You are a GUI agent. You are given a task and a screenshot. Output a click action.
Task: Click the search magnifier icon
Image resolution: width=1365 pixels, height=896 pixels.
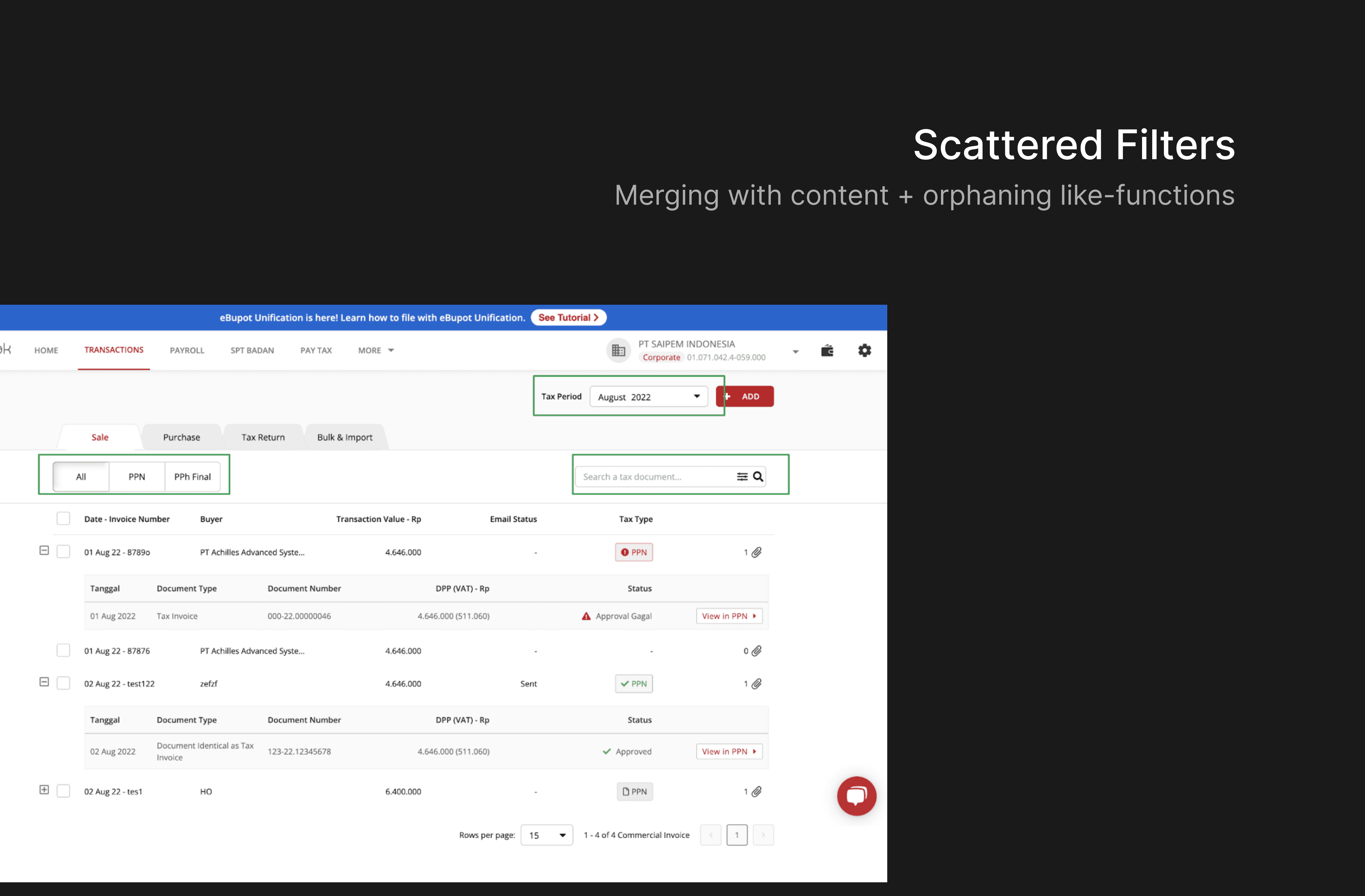tap(758, 476)
